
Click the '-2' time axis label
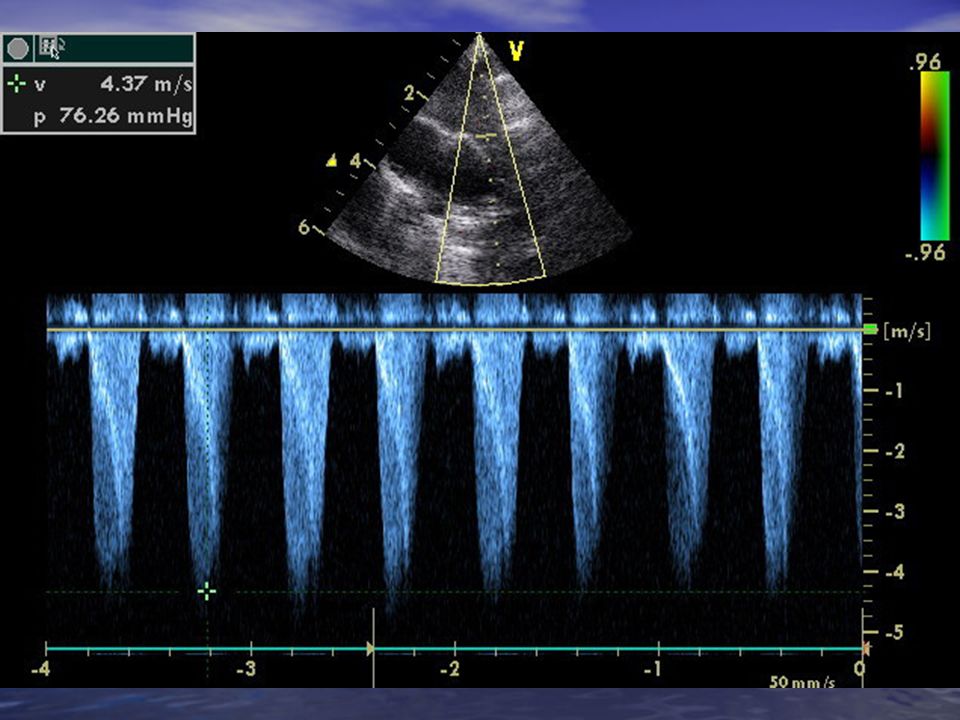tap(449, 669)
